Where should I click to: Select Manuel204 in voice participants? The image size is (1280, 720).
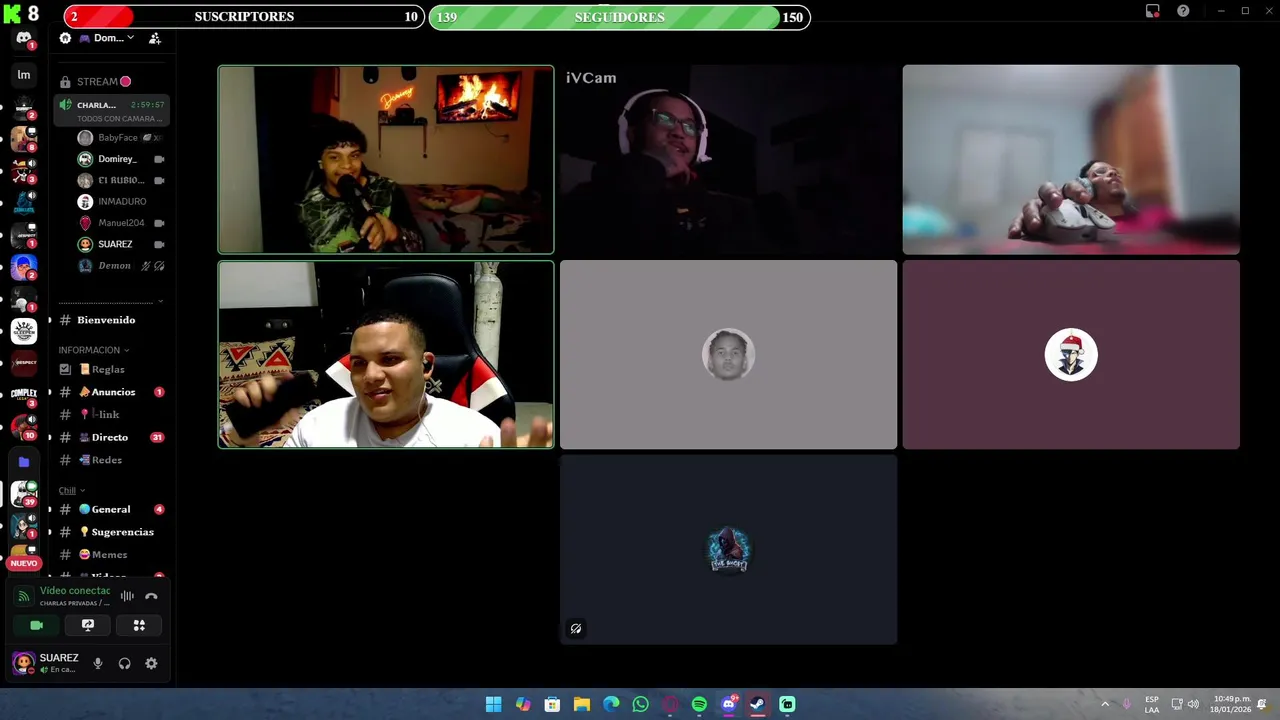121,223
